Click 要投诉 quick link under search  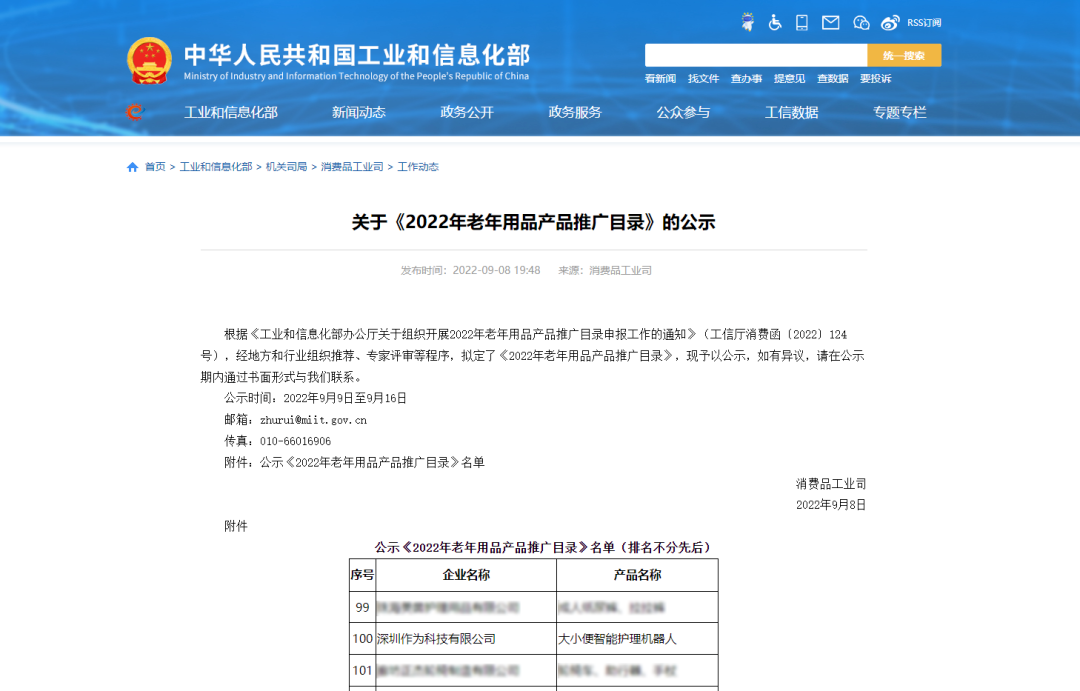(875, 79)
